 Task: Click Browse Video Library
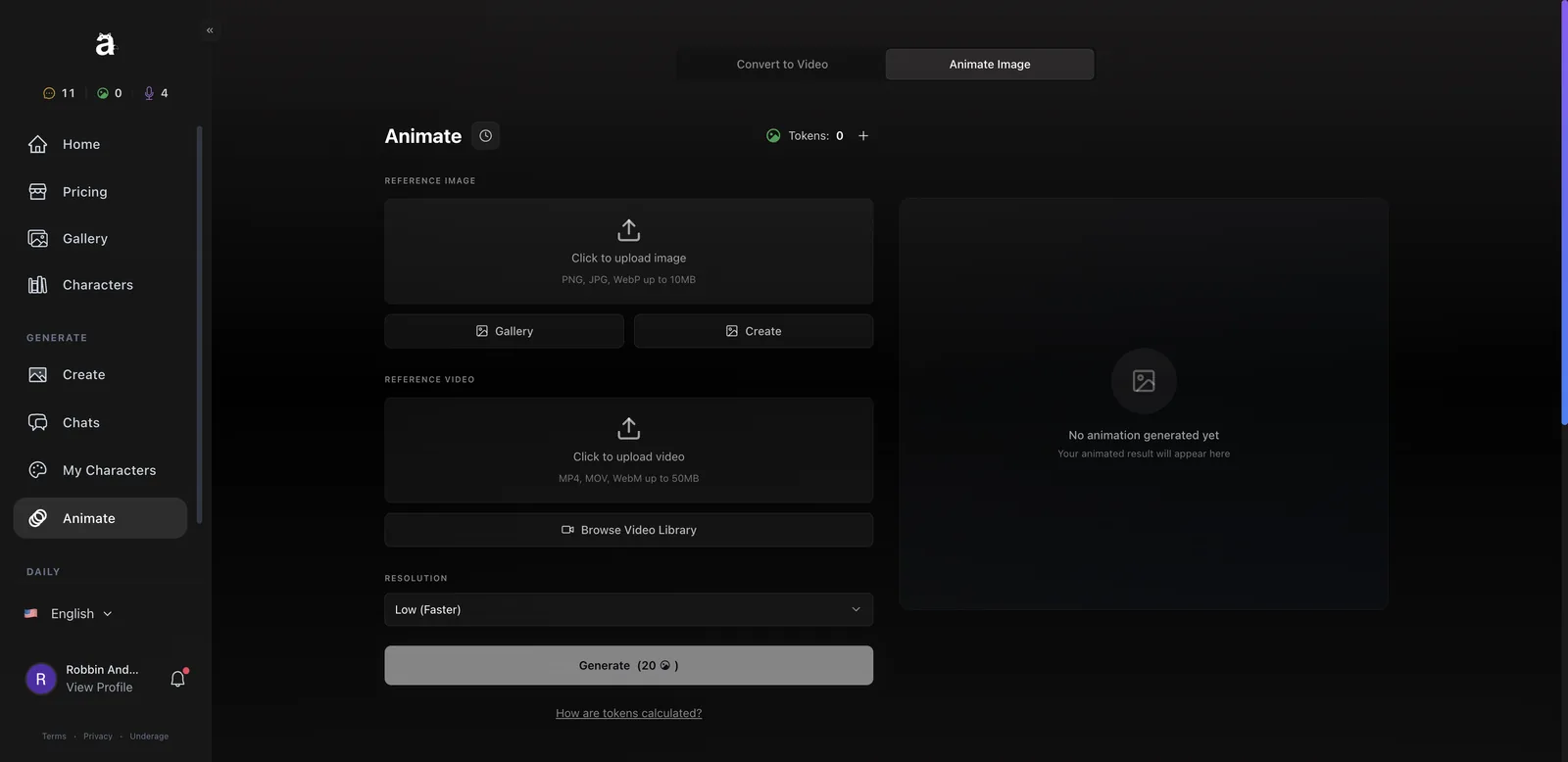[629, 530]
